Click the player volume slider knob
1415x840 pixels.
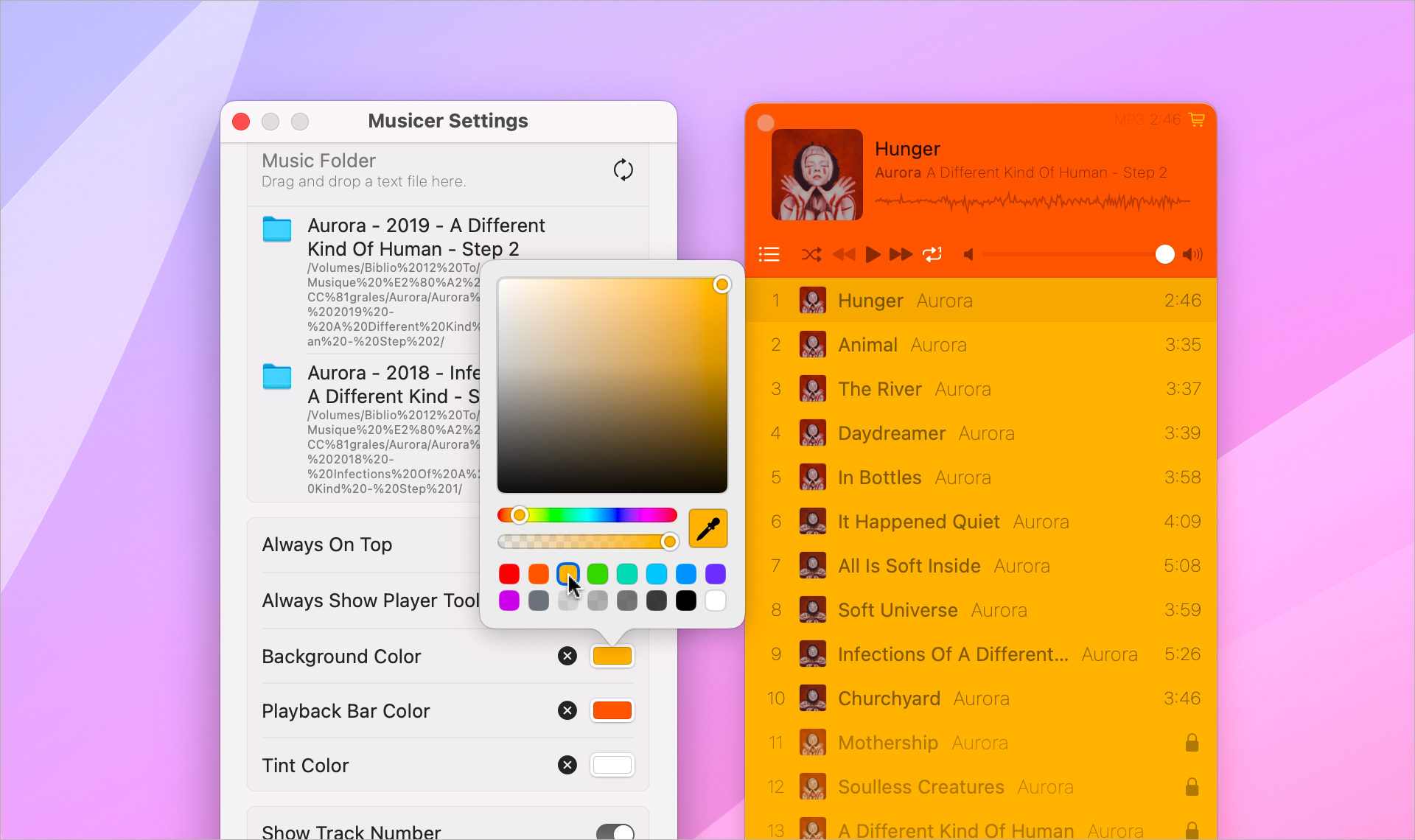(x=1164, y=254)
